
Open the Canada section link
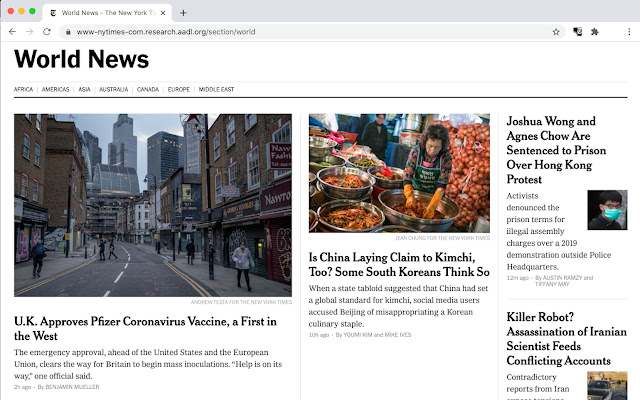click(x=148, y=89)
